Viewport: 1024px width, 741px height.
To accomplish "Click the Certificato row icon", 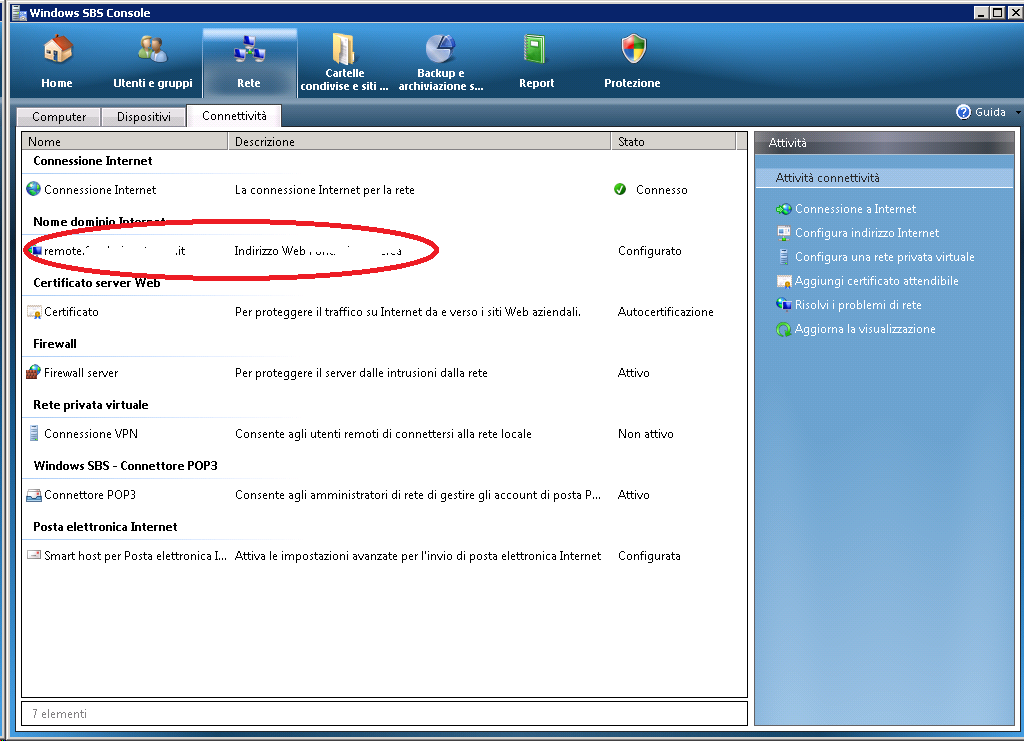I will click(x=34, y=312).
